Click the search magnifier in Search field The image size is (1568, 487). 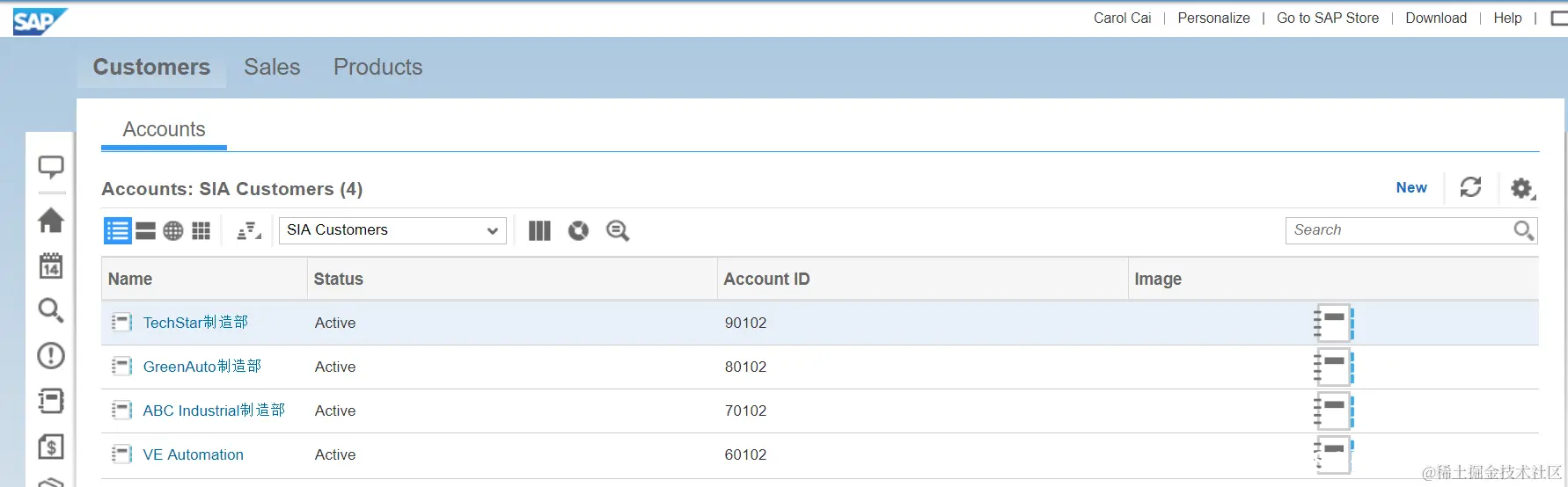tap(1524, 230)
